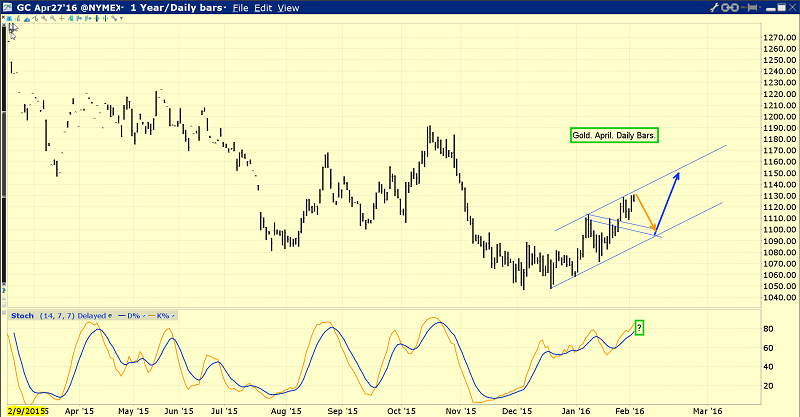
Task: Click the green question mark box
Action: 640,328
